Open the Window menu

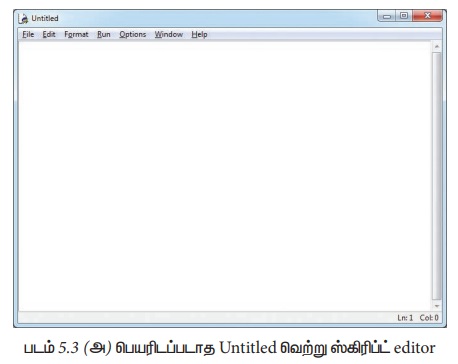pos(169,34)
